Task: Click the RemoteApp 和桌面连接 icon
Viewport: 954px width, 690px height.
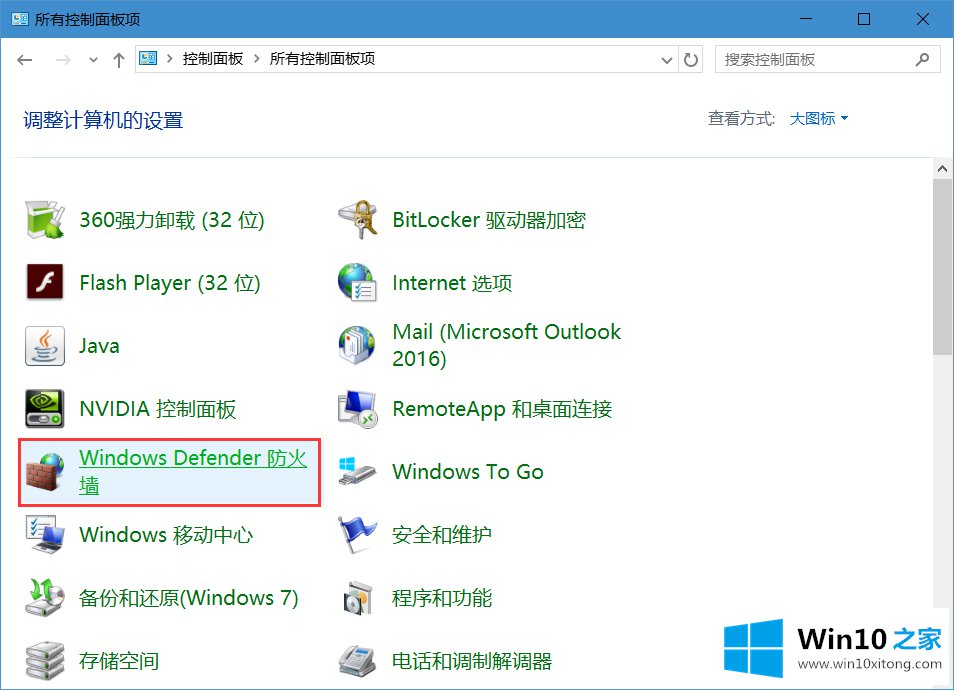Action: [358, 409]
